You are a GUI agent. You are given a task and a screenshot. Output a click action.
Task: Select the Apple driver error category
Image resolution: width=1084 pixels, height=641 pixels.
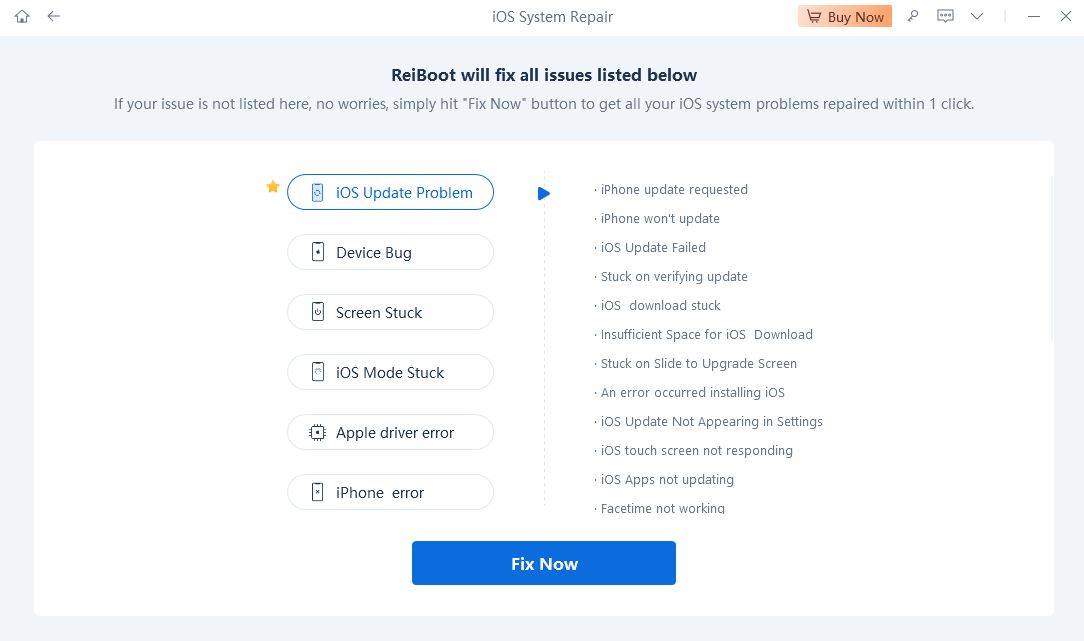pos(390,432)
